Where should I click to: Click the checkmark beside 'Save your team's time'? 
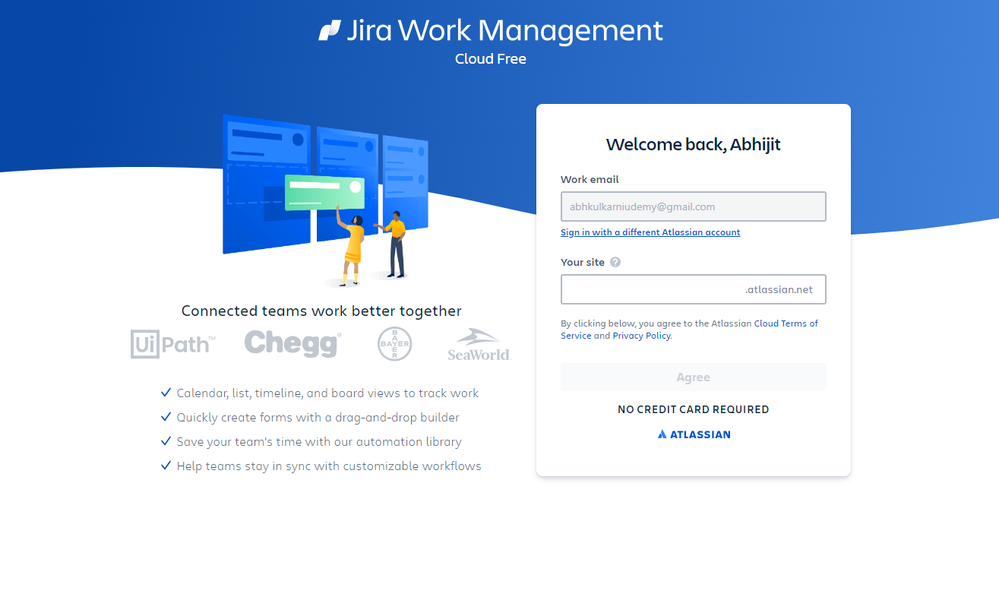pos(166,441)
